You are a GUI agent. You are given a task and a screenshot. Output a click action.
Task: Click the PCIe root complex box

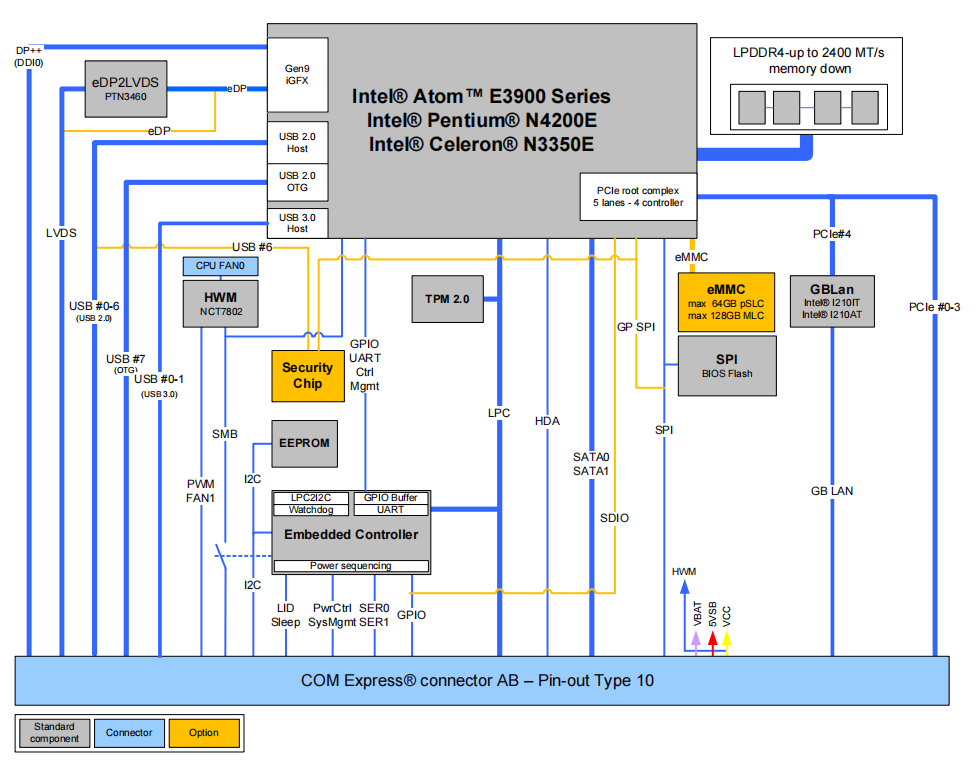(637, 197)
